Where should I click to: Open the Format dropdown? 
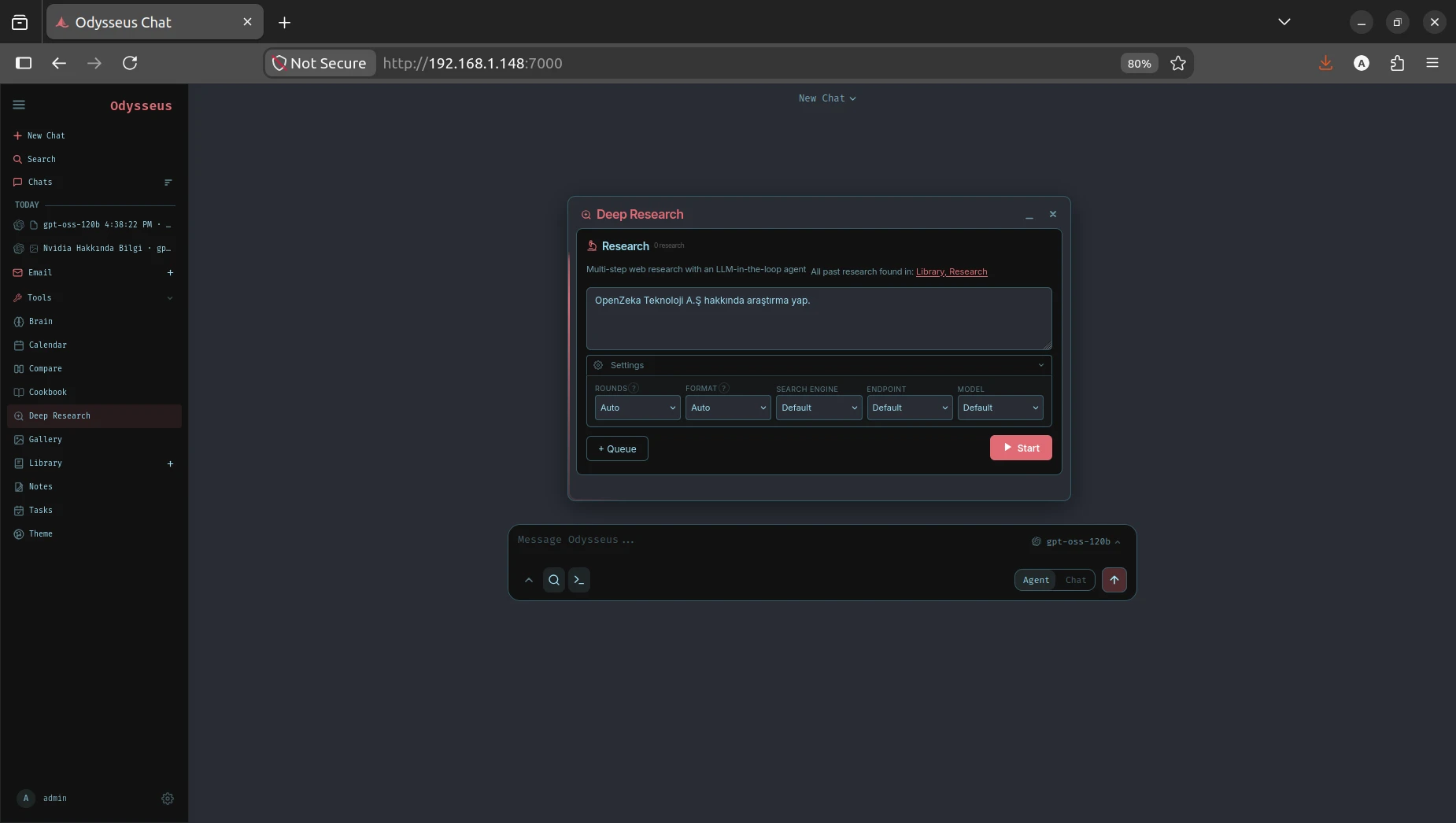pos(728,408)
